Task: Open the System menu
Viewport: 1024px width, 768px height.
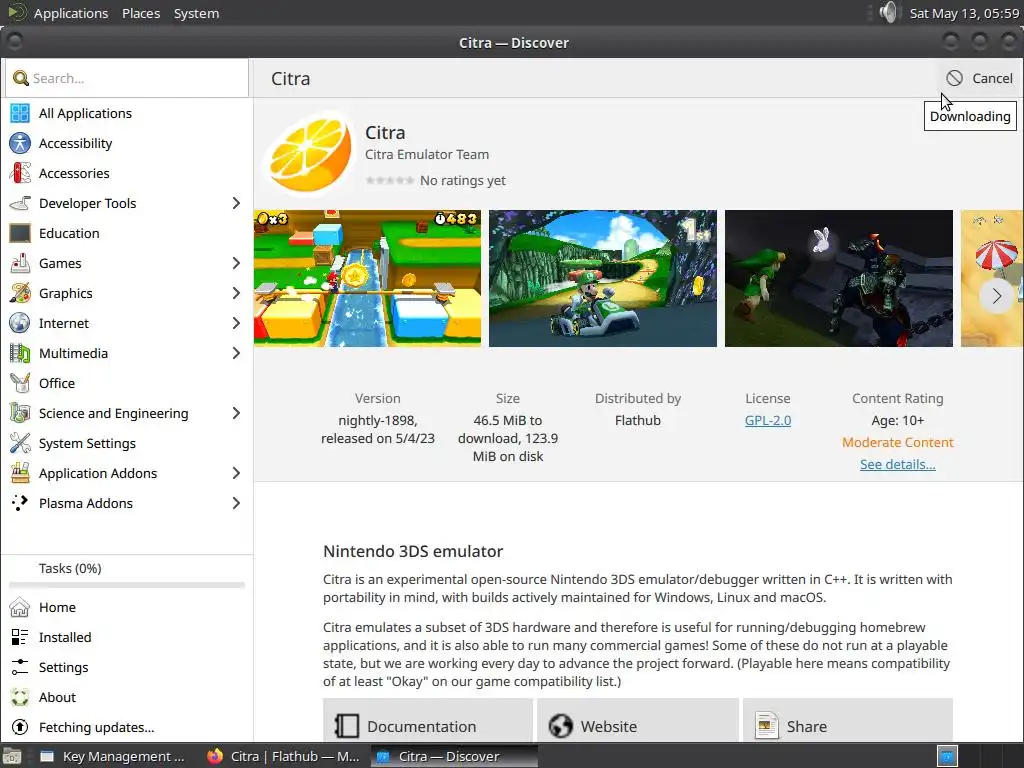Action: click(x=196, y=13)
